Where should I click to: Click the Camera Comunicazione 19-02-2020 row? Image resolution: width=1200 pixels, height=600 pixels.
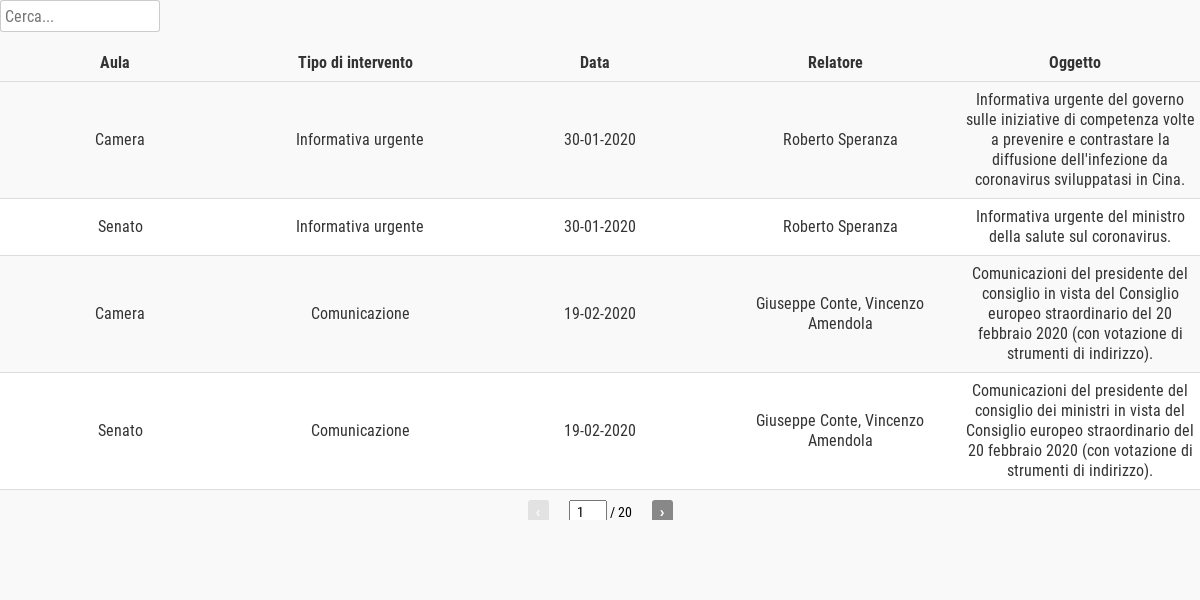[x=600, y=314]
